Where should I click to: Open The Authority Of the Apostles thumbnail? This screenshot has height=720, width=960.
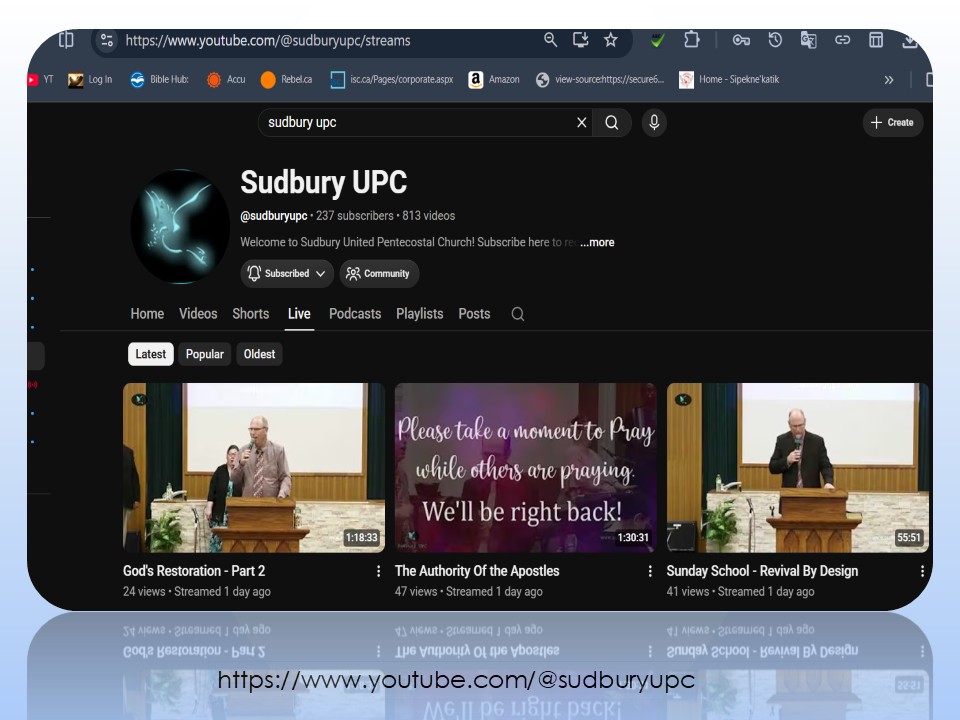point(526,468)
